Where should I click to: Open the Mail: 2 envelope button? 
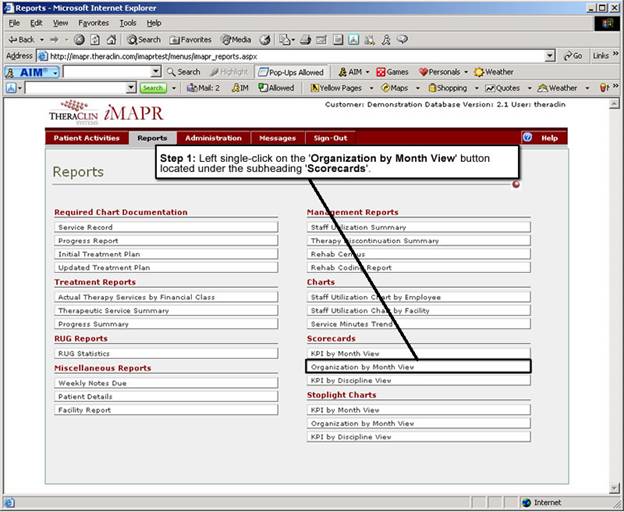click(203, 88)
